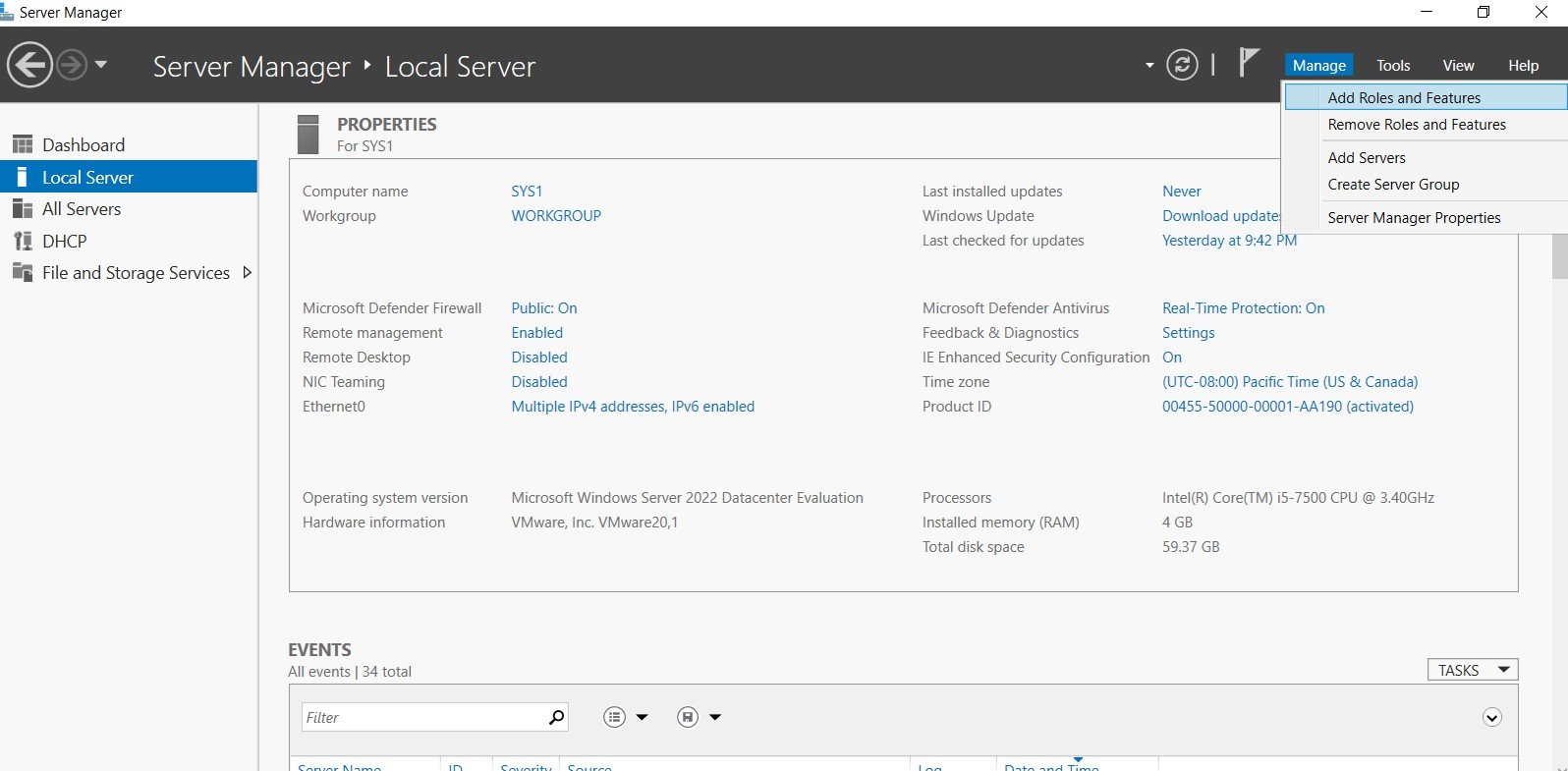Click IE Enhanced Security On link
Viewport: 1568px width, 771px height.
click(x=1172, y=358)
